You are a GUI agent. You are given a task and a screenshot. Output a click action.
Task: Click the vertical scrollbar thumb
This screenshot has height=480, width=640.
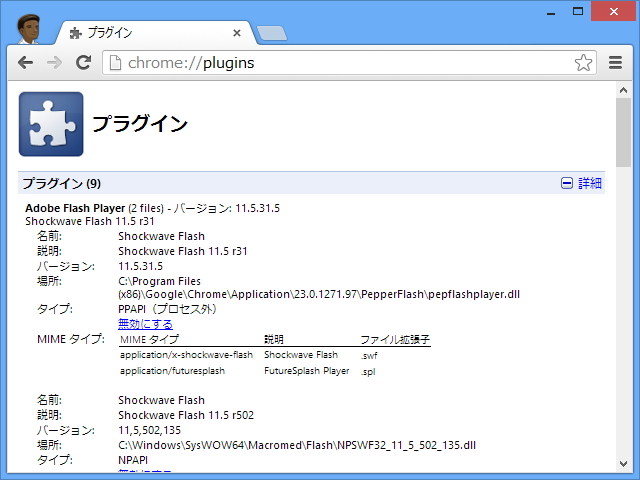click(623, 132)
